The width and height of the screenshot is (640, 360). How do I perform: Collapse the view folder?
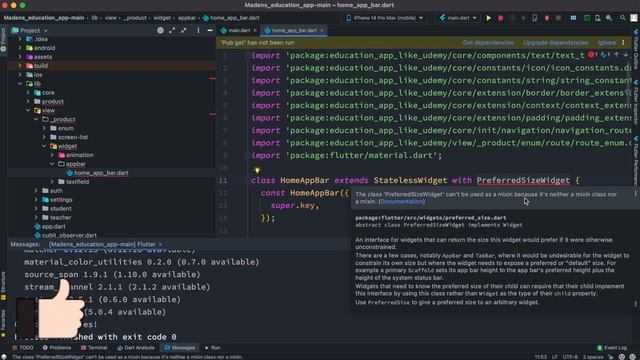coord(28,110)
